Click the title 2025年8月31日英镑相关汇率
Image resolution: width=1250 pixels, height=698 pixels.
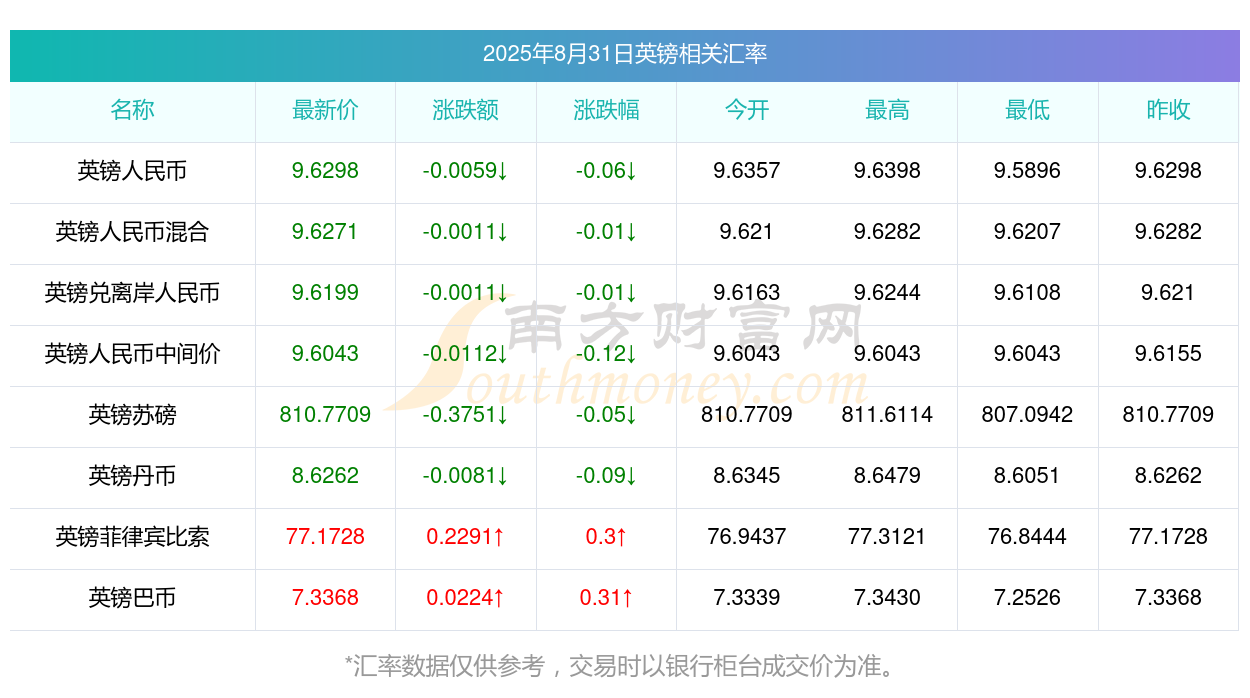pos(625,54)
